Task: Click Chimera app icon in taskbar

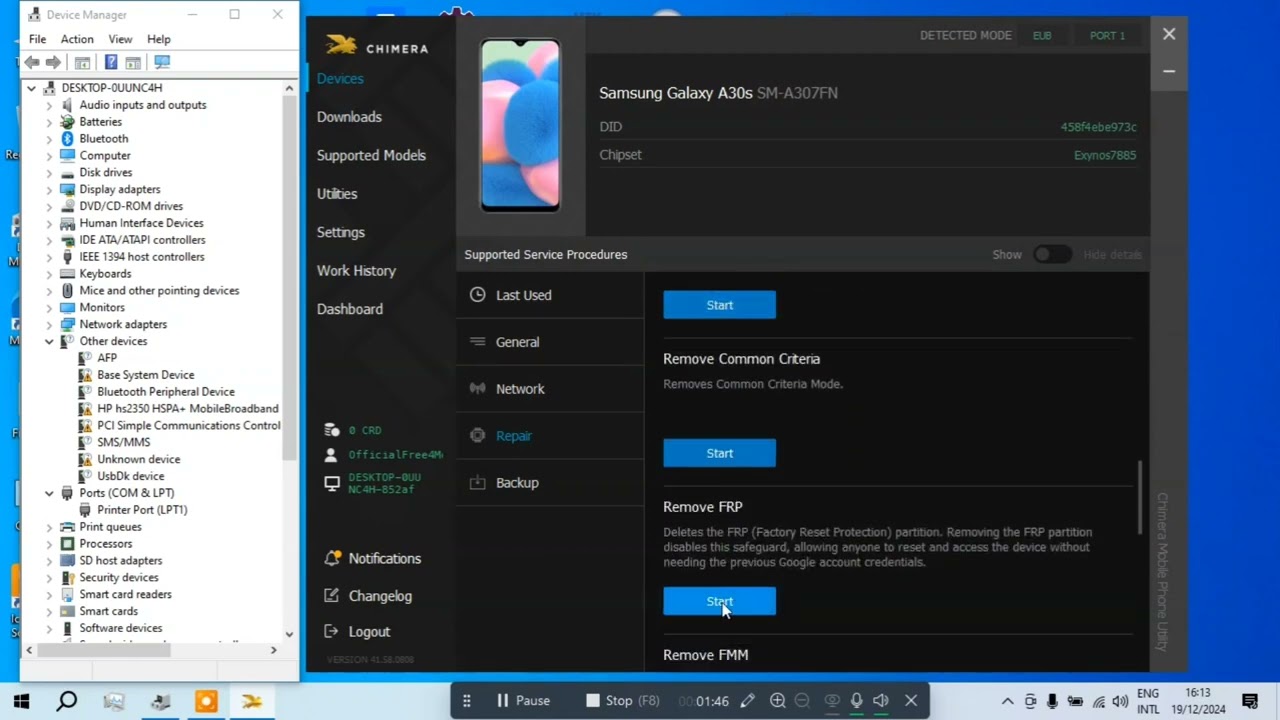Action: coord(252,701)
